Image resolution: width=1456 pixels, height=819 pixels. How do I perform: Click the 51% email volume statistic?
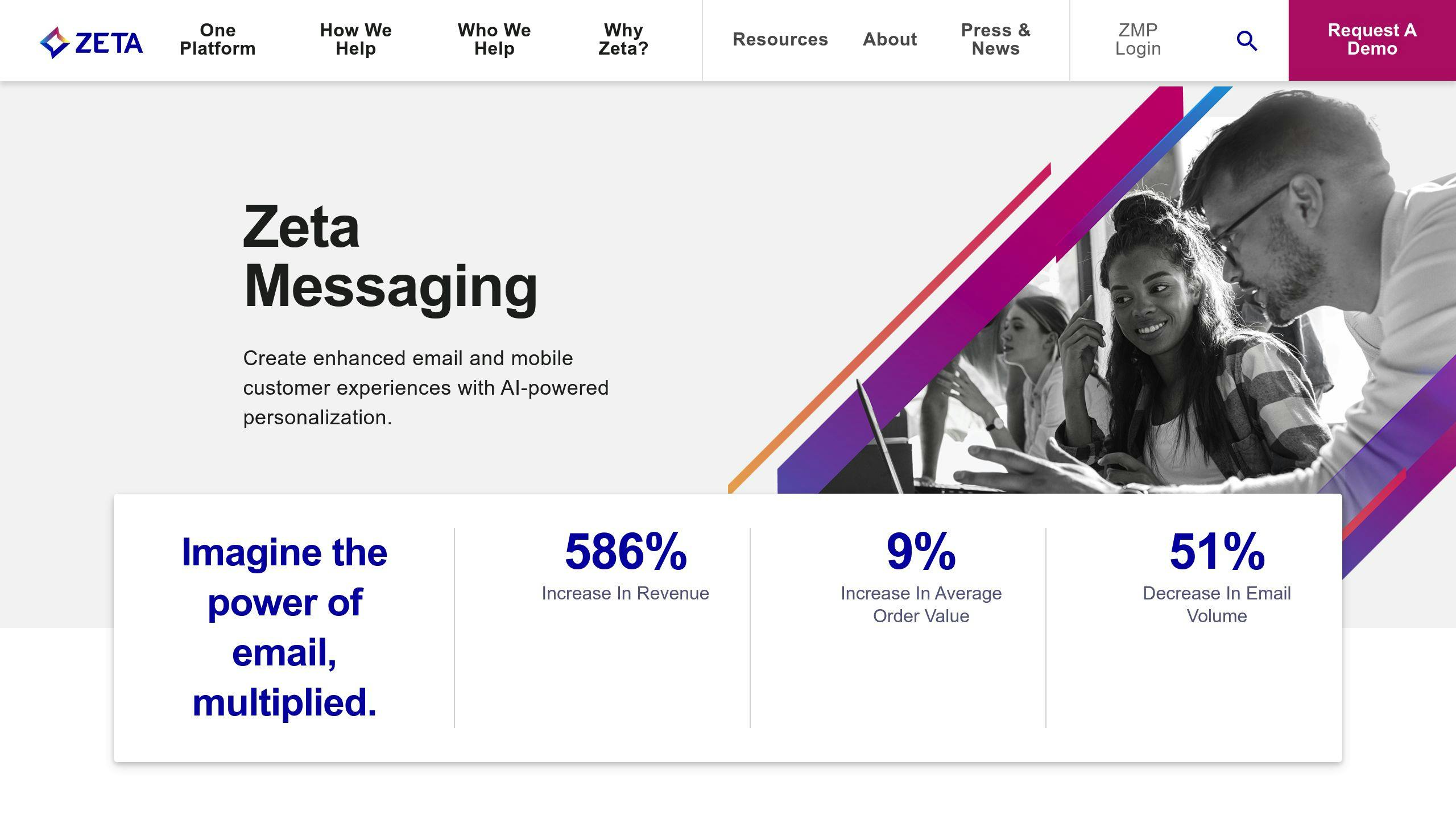(1217, 551)
